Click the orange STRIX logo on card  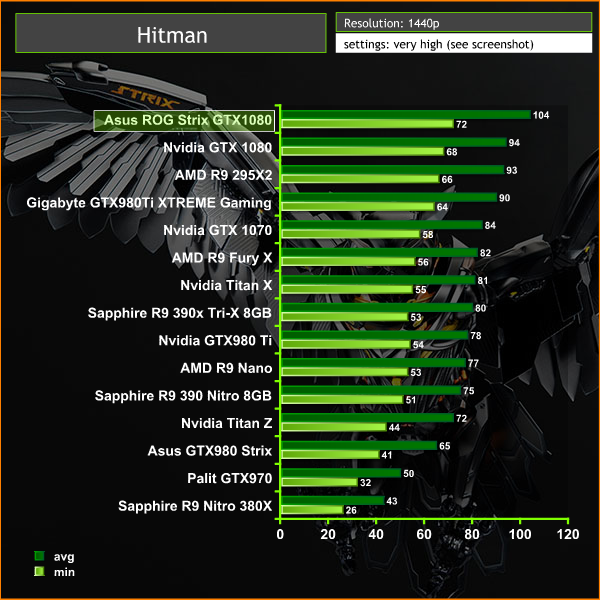[x=145, y=98]
